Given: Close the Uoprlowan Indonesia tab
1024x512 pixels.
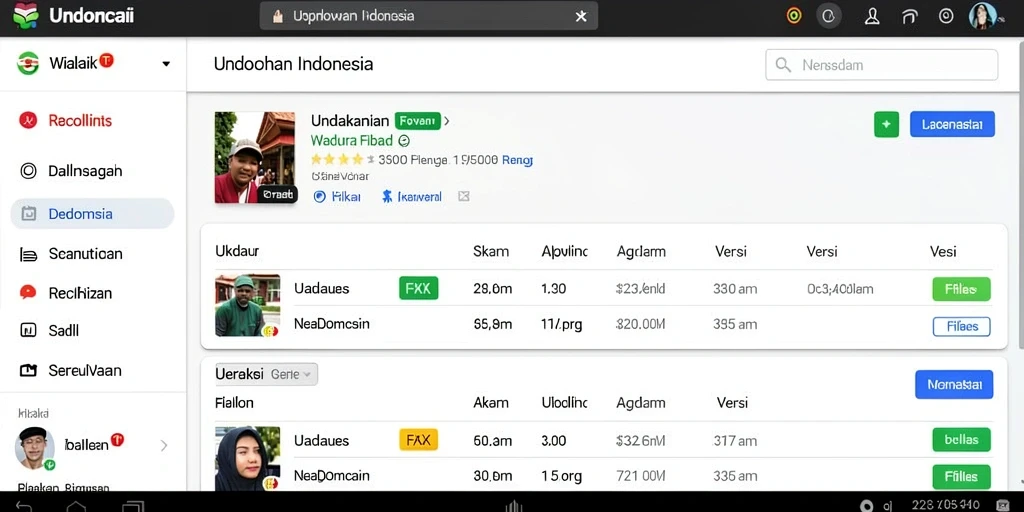Looking at the screenshot, I should pyautogui.click(x=581, y=16).
